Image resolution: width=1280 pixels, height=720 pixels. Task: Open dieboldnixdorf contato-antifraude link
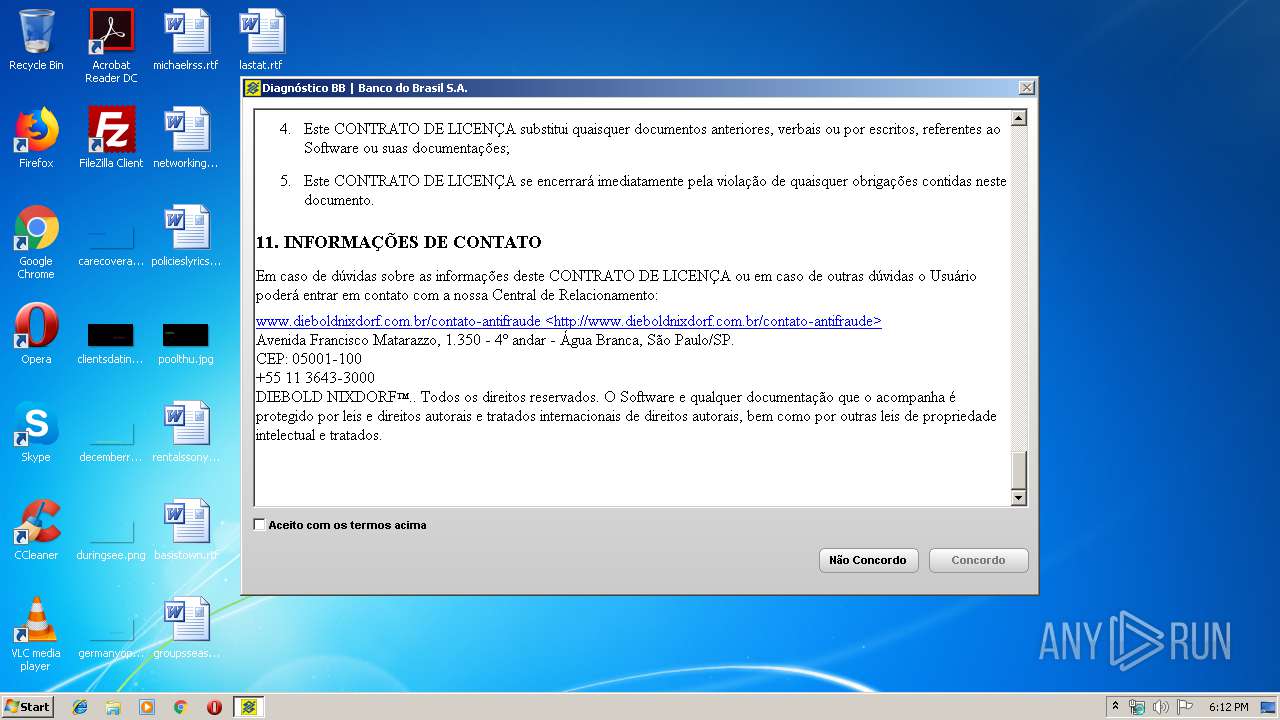point(568,321)
